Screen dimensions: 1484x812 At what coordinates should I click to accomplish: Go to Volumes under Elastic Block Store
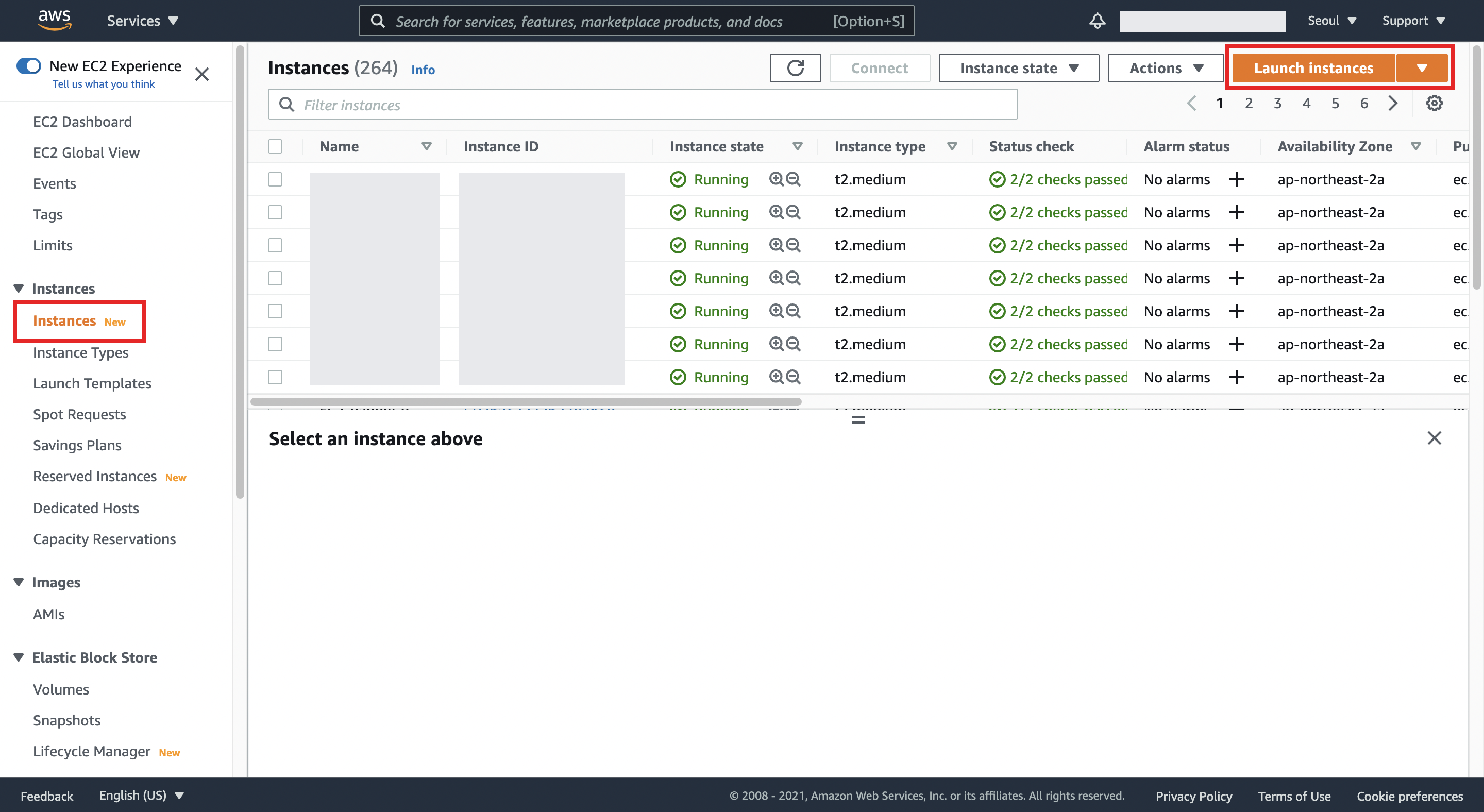pos(61,689)
